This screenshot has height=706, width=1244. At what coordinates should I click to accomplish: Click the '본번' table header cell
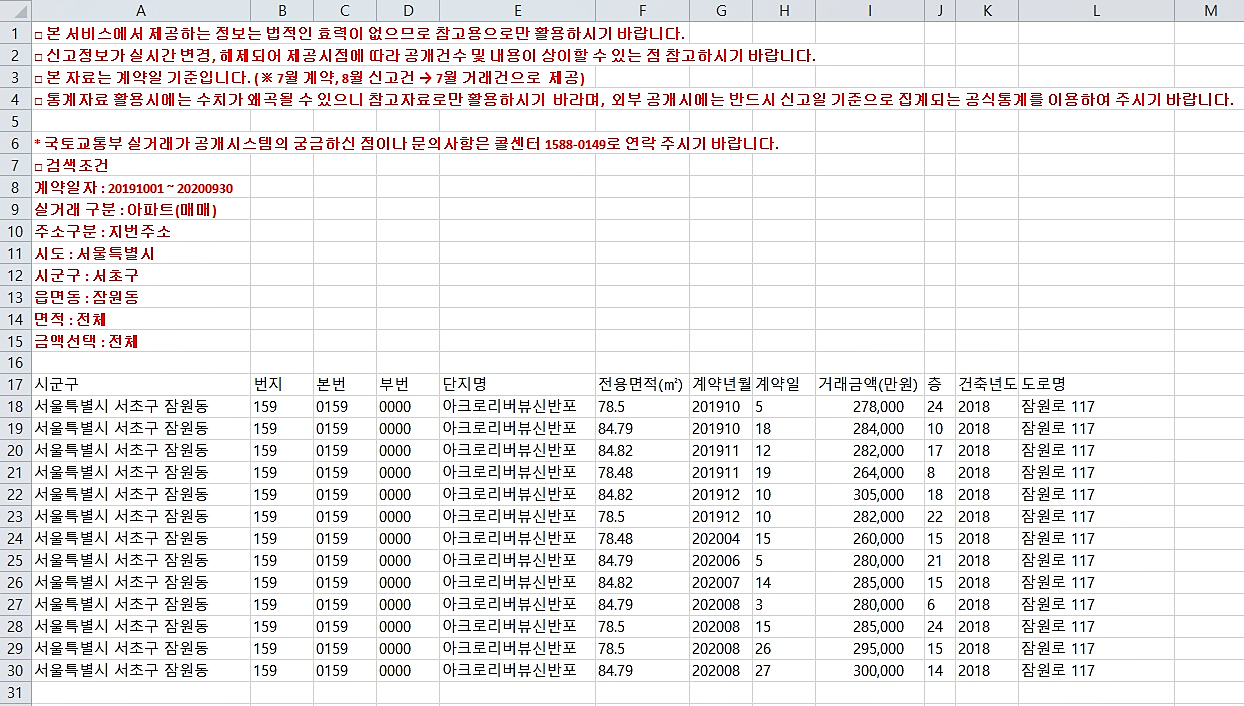[345, 384]
